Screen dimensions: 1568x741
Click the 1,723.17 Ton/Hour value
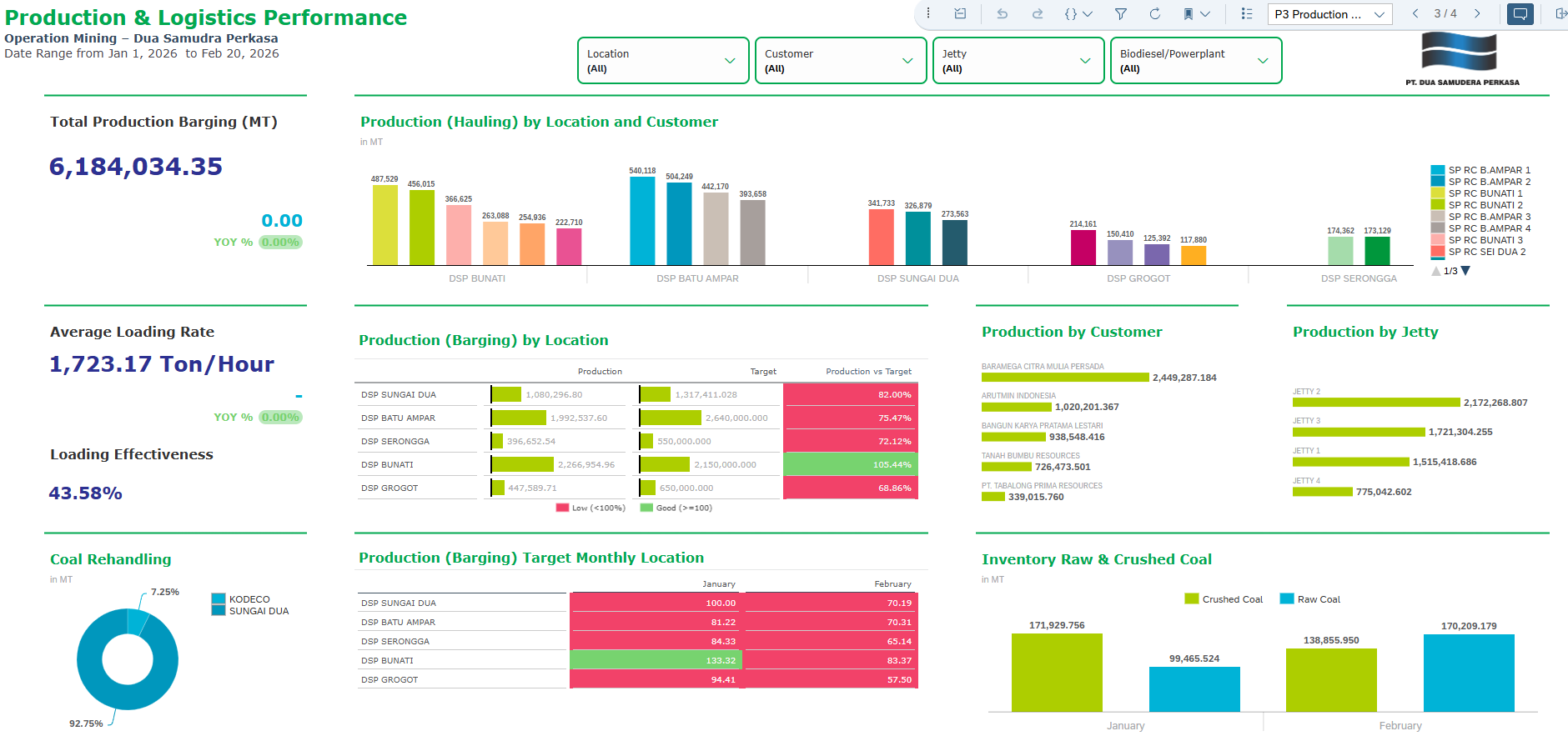point(162,364)
